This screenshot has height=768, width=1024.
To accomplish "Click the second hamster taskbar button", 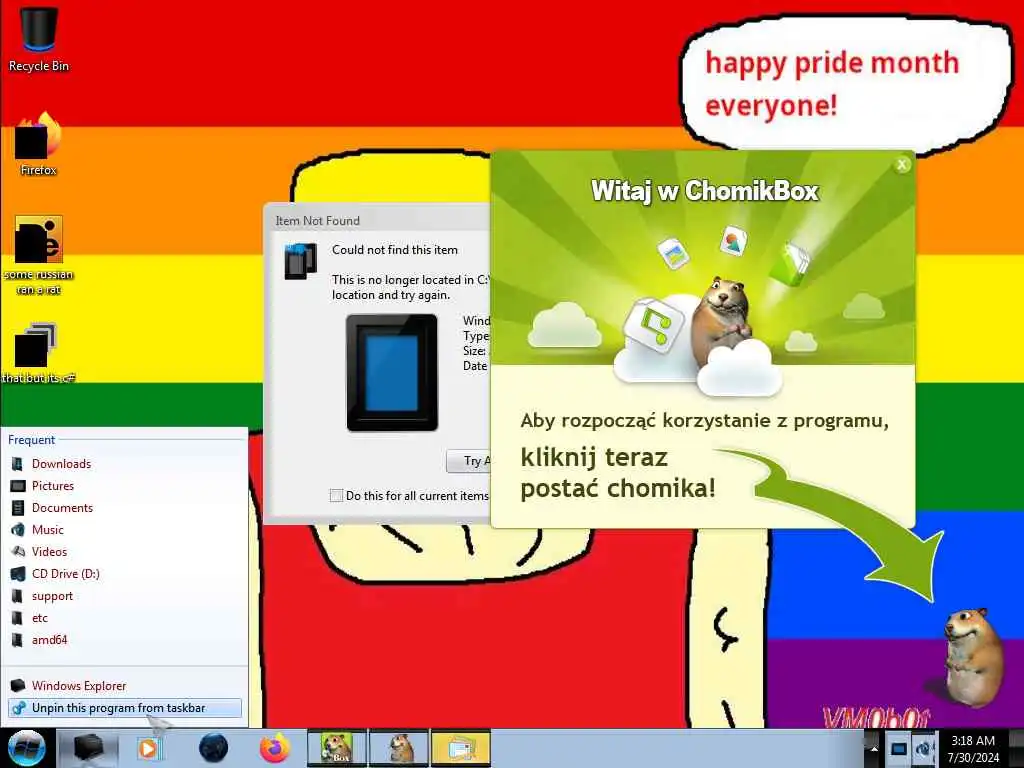I will point(399,748).
